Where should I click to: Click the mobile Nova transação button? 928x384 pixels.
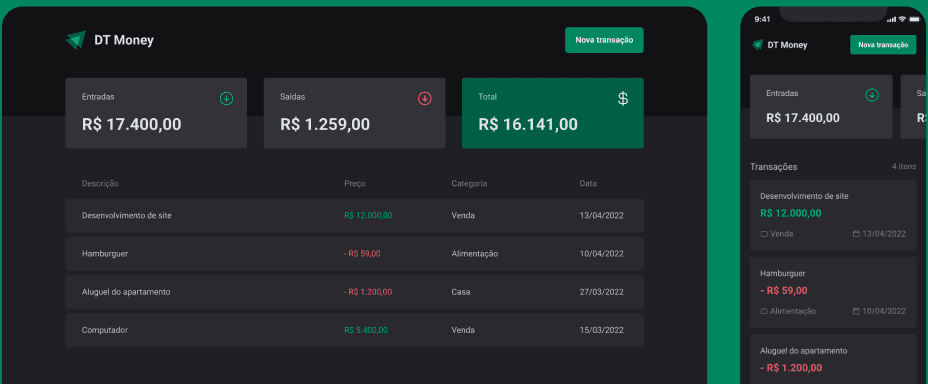tap(883, 44)
